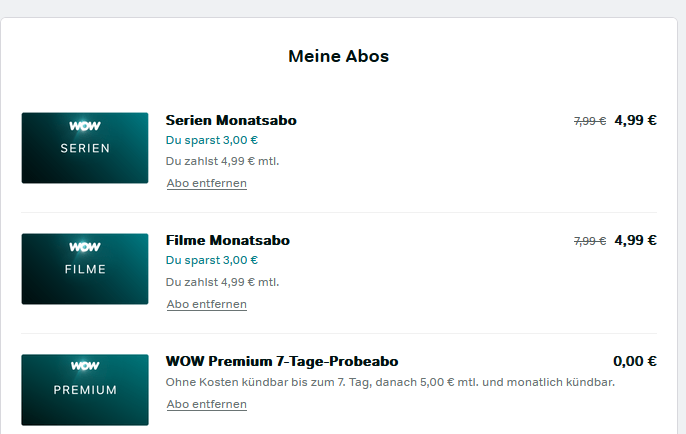Remove the Premium Probeabo via Abo entfernen
Image resolution: width=686 pixels, height=434 pixels.
pyautogui.click(x=207, y=404)
